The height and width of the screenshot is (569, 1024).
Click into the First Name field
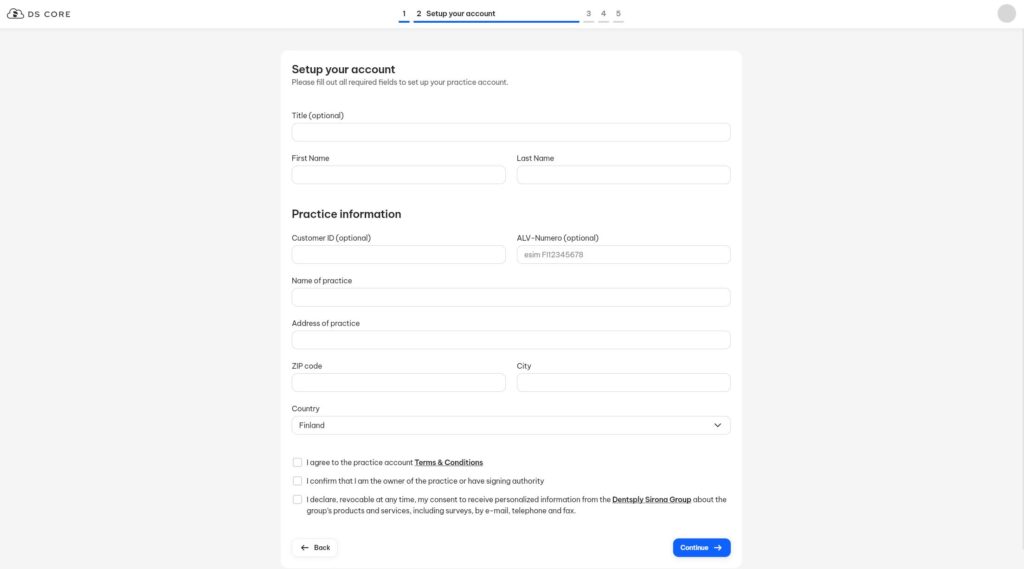(398, 175)
